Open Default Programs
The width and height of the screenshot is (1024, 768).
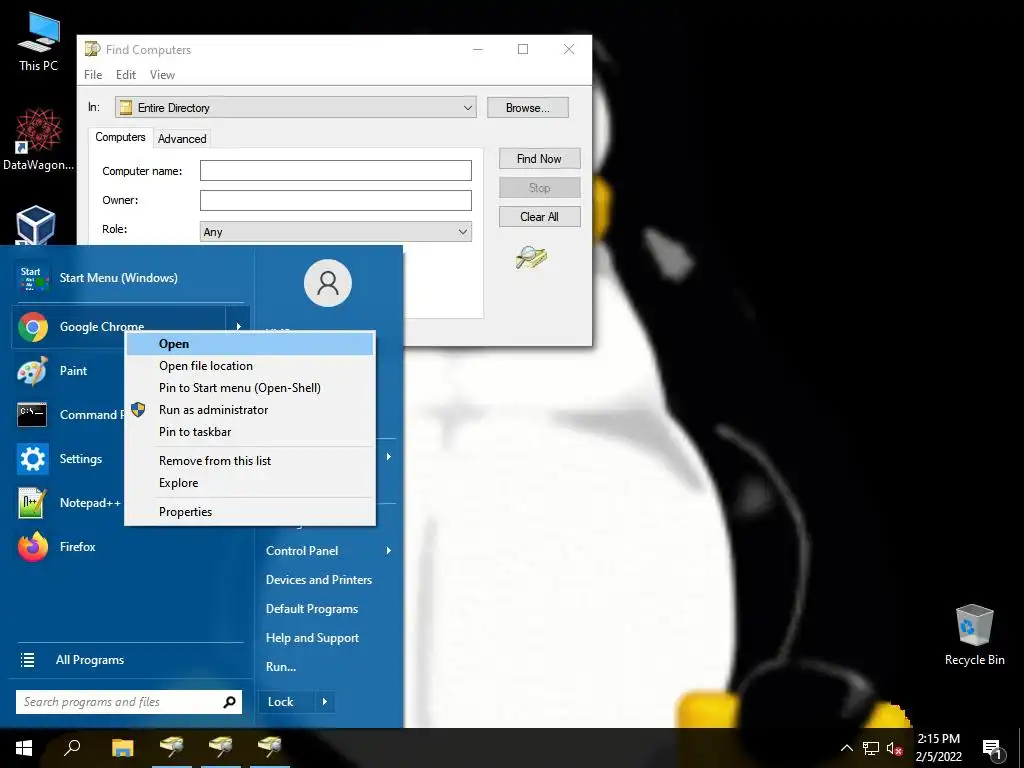[312, 609]
